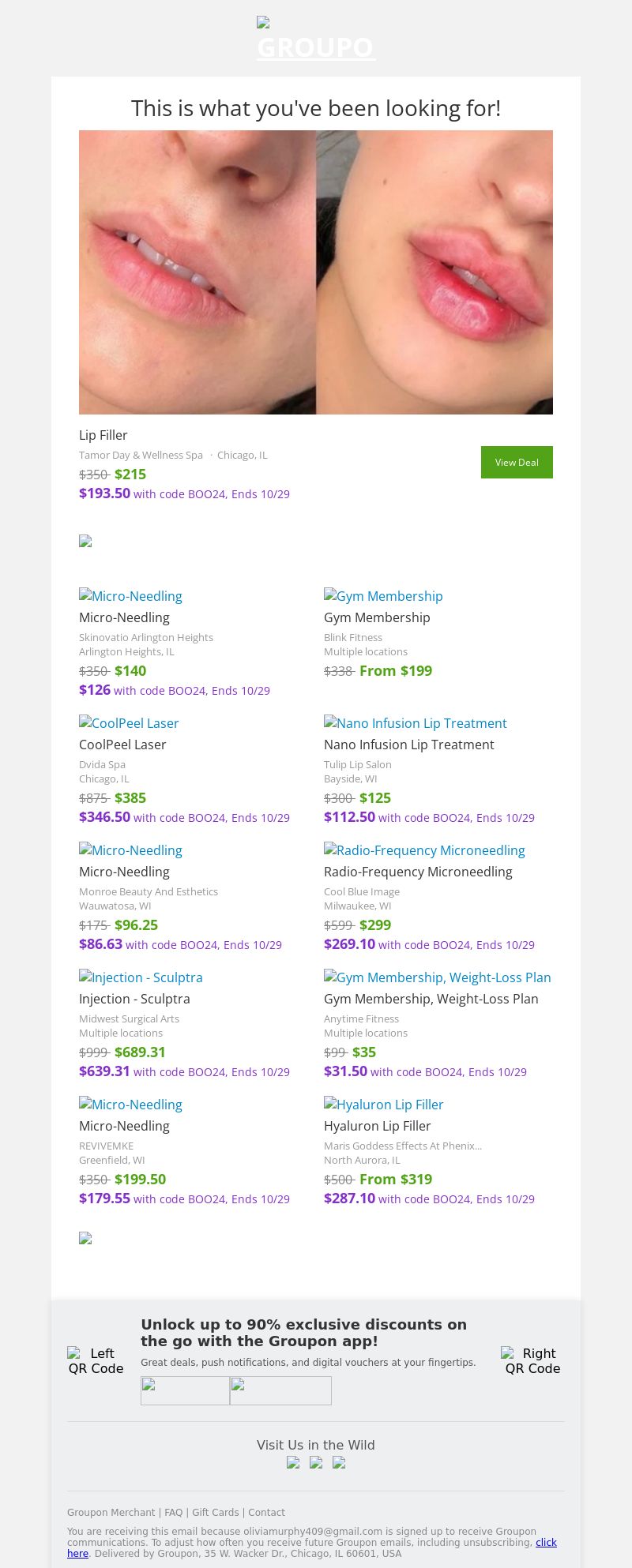This screenshot has height=1568, width=632.
Task: Click the Left QR Code image
Action: tap(96, 1361)
